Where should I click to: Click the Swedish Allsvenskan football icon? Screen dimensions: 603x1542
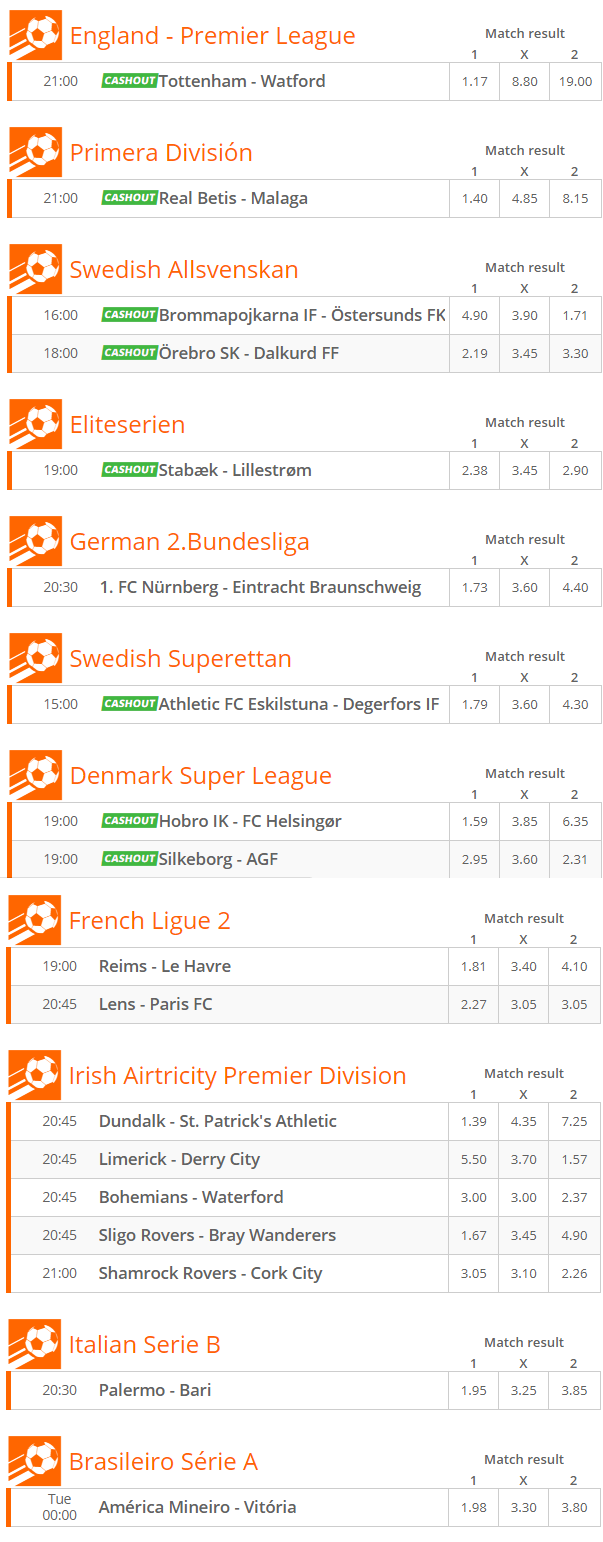coord(36,269)
